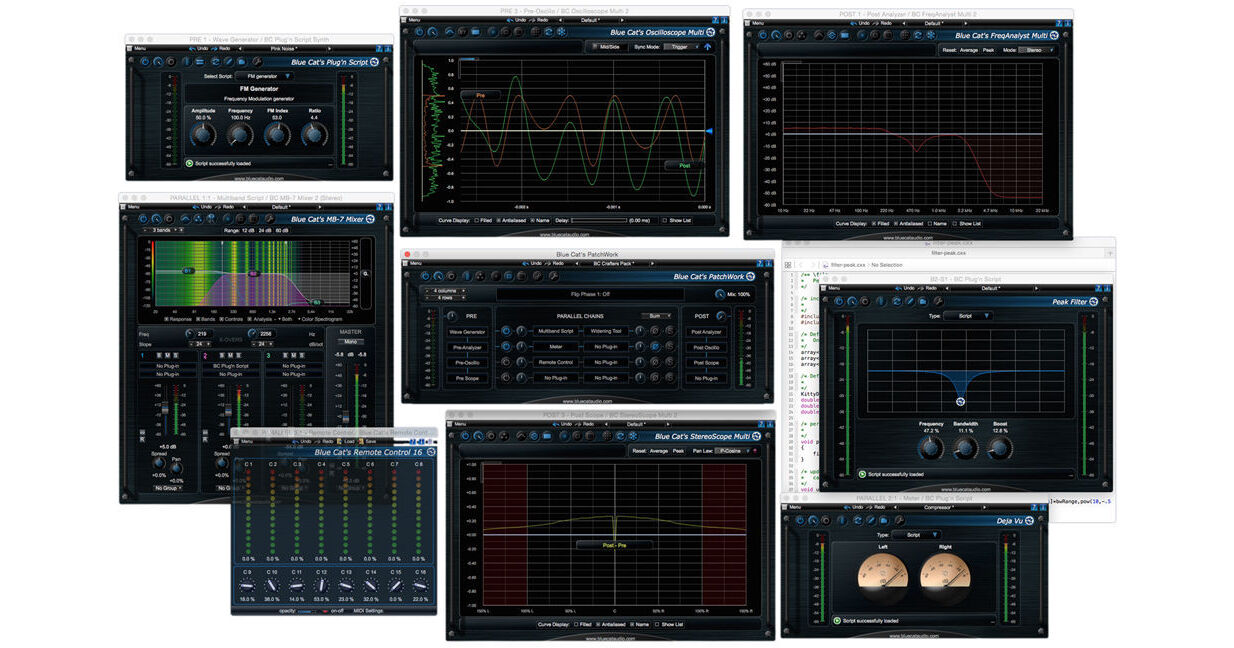
Task: Click the zoom magnifier icon in MB-7 Mixer
Action: [363, 272]
